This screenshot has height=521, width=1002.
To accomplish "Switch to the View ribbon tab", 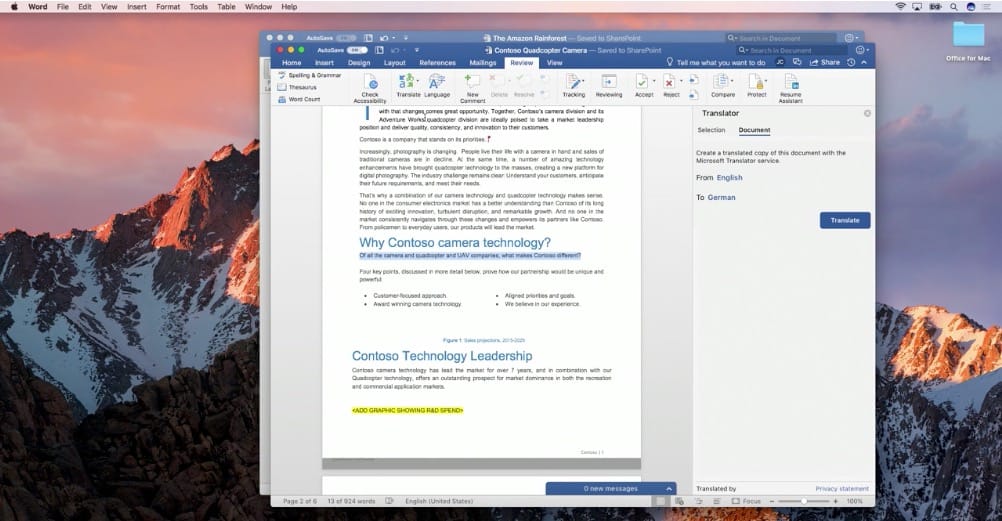I will click(x=555, y=63).
